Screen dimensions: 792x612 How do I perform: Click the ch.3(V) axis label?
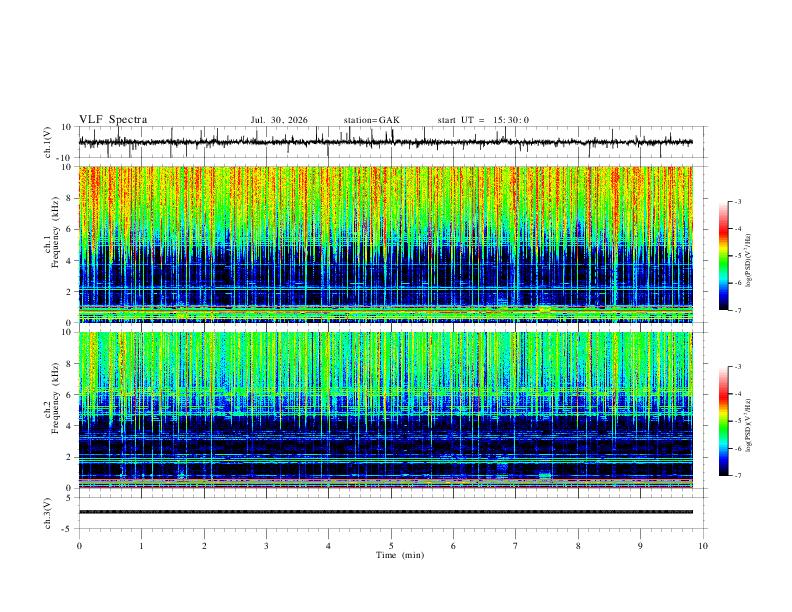click(48, 513)
